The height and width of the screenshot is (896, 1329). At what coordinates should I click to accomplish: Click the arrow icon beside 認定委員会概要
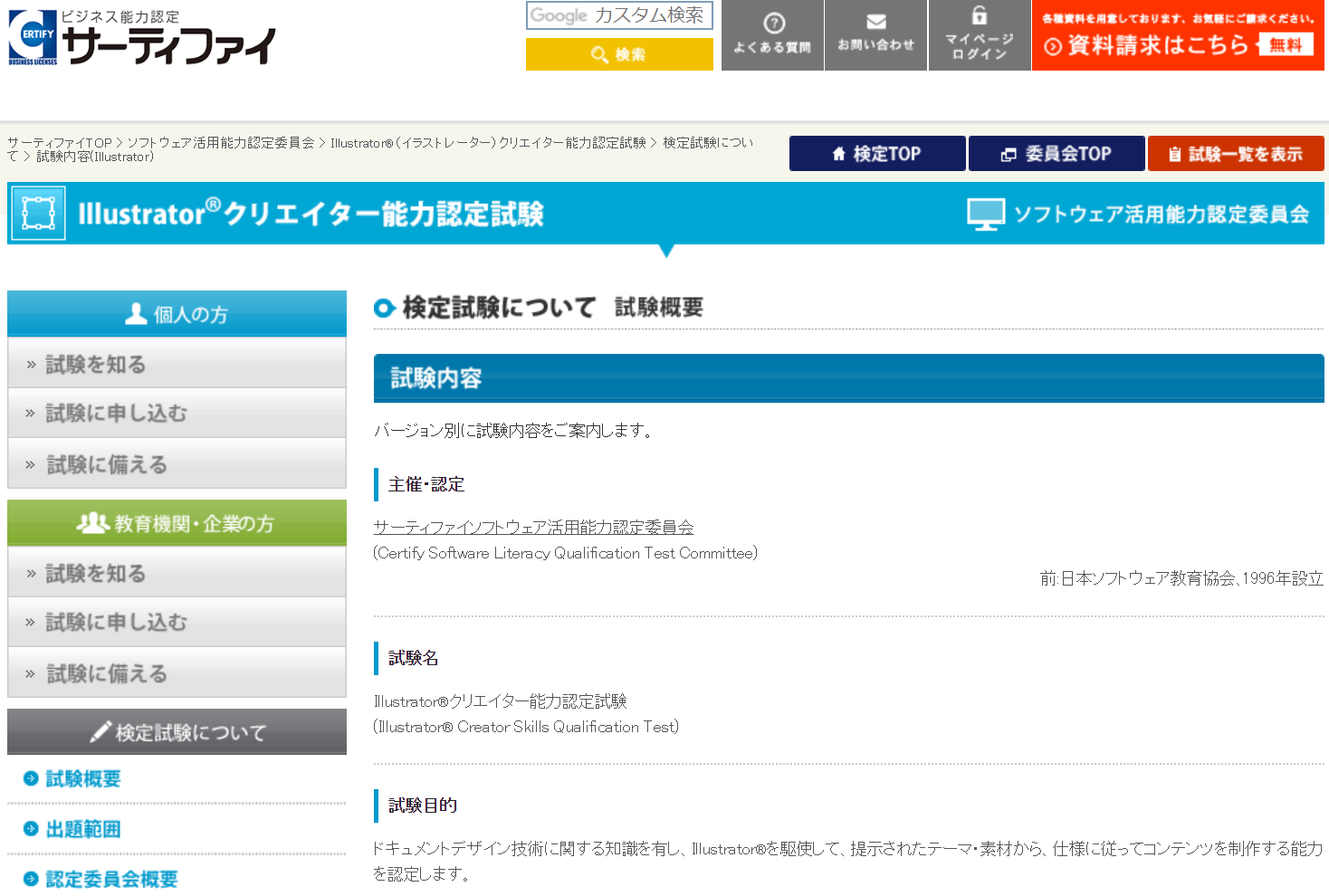click(31, 879)
